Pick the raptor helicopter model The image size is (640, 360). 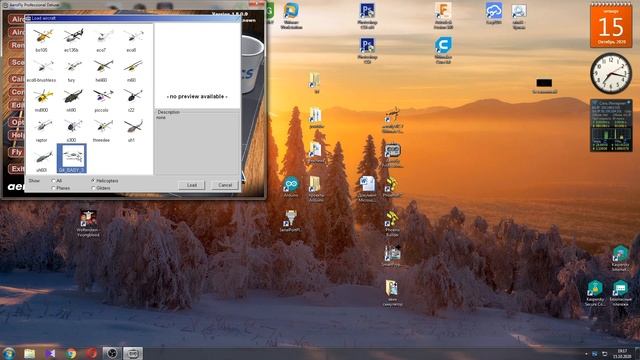(42, 130)
